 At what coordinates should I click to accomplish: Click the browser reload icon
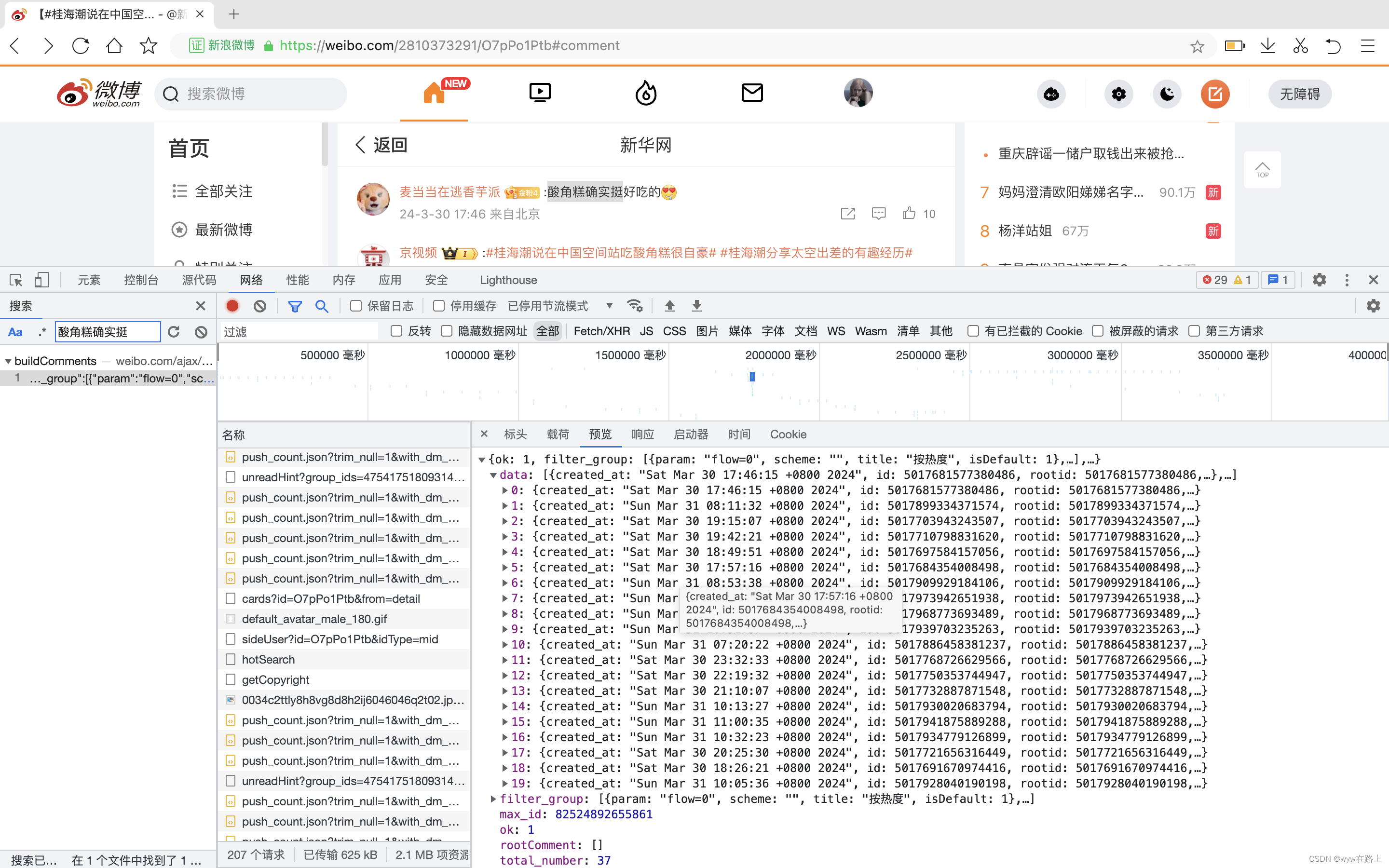[x=81, y=45]
